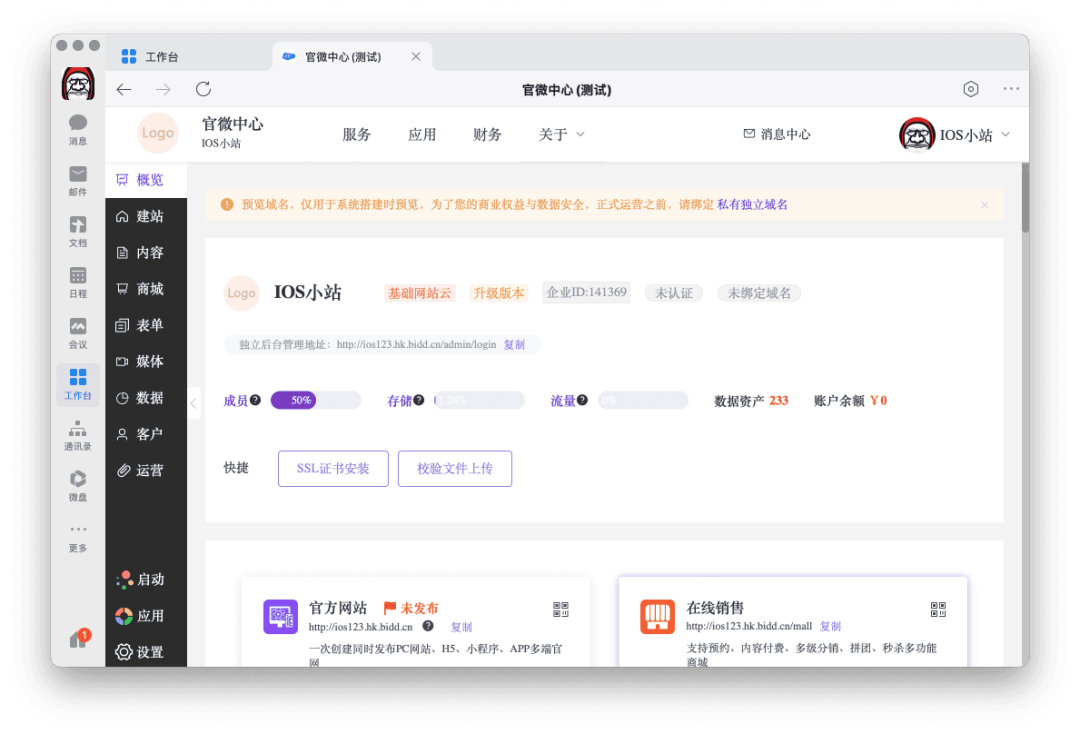This screenshot has height=734, width=1080.
Task: Select 运营 in the side menu
Action: (x=146, y=470)
